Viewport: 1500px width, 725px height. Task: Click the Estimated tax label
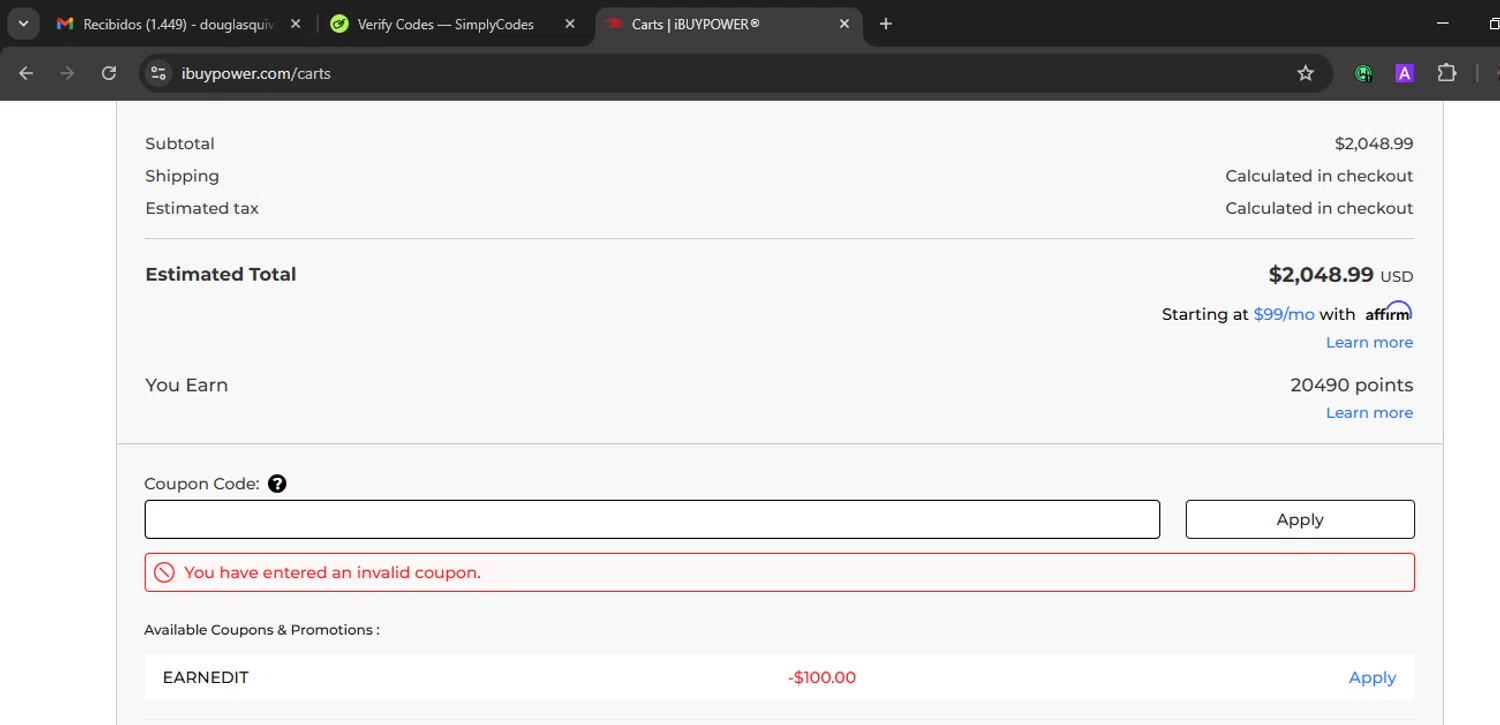pyautogui.click(x=202, y=208)
